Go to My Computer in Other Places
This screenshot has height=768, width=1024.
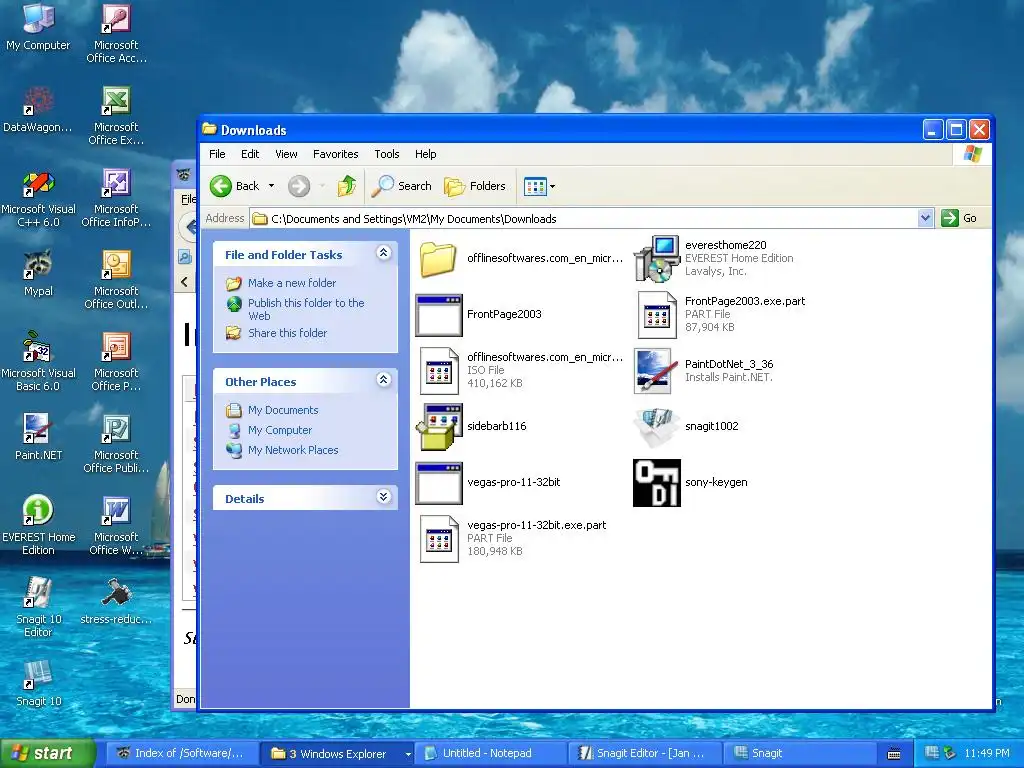tap(280, 430)
